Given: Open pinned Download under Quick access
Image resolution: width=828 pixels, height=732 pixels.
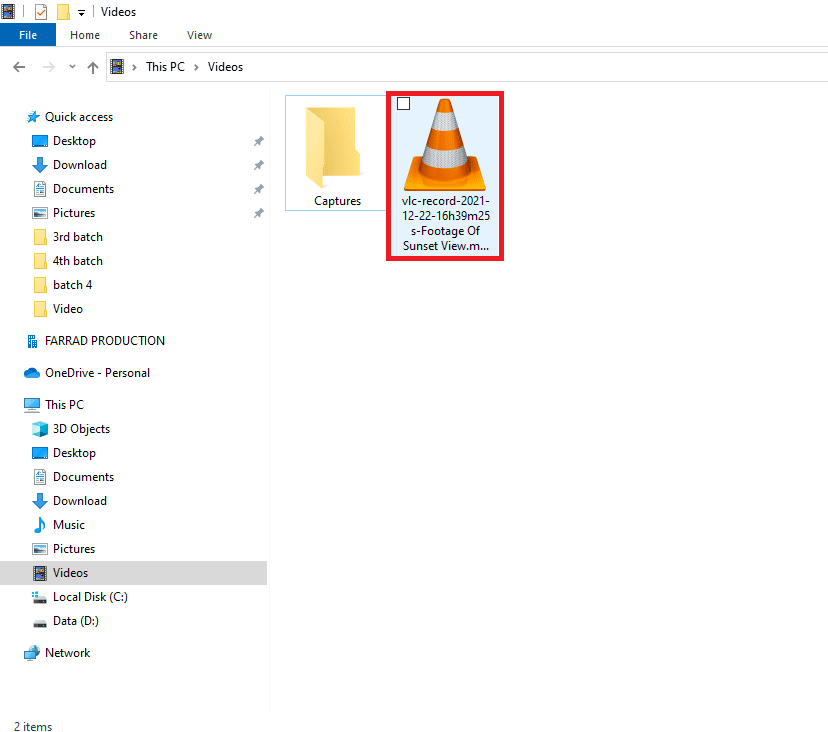Looking at the screenshot, I should pos(80,165).
